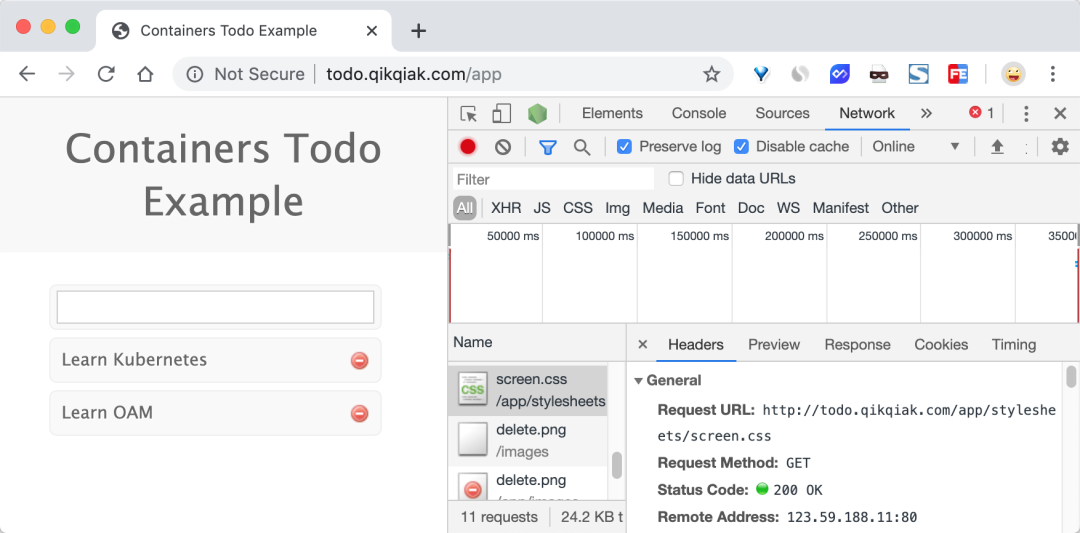Screen dimensions: 1080x533
Task: Clear the network log icon
Action: (x=503, y=147)
